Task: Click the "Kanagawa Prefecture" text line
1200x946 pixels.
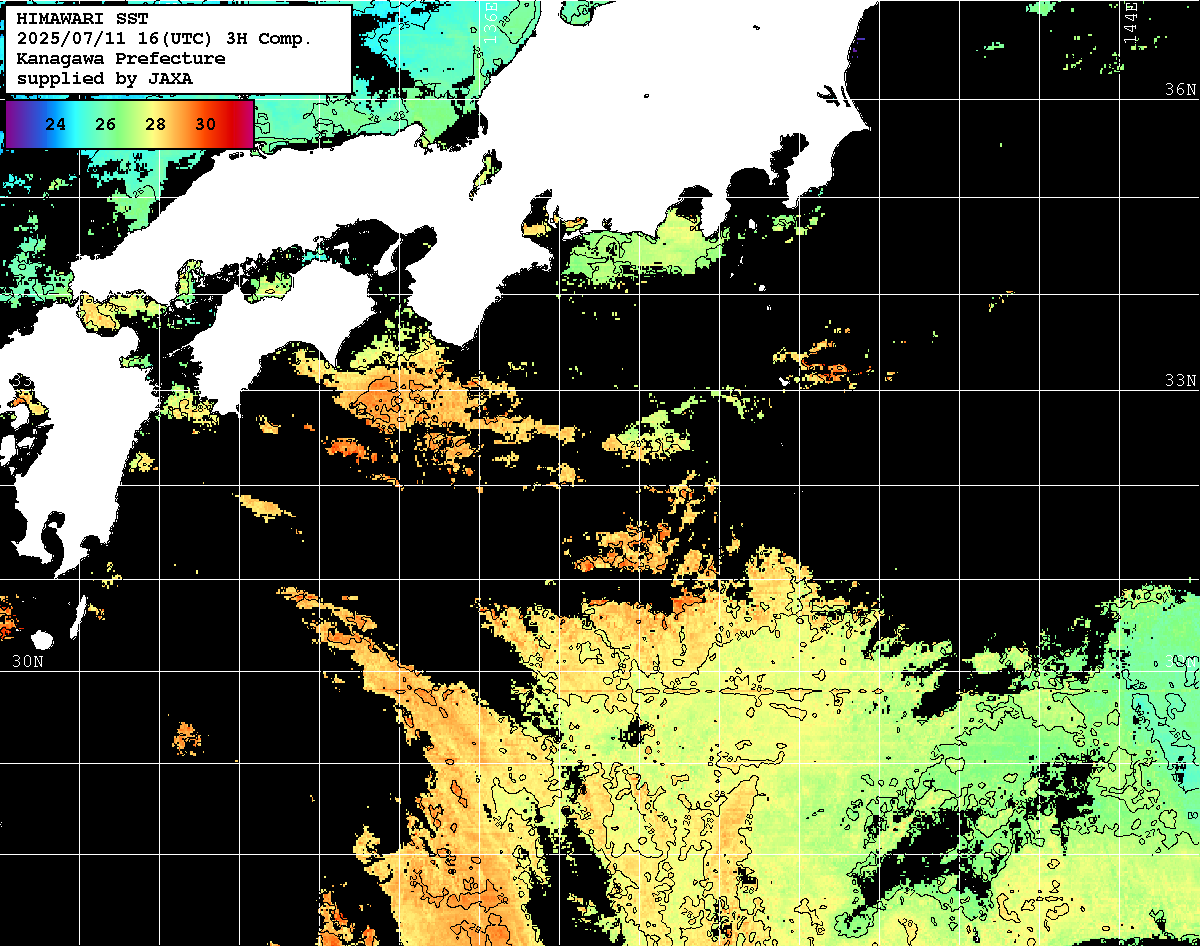Action: (120, 59)
